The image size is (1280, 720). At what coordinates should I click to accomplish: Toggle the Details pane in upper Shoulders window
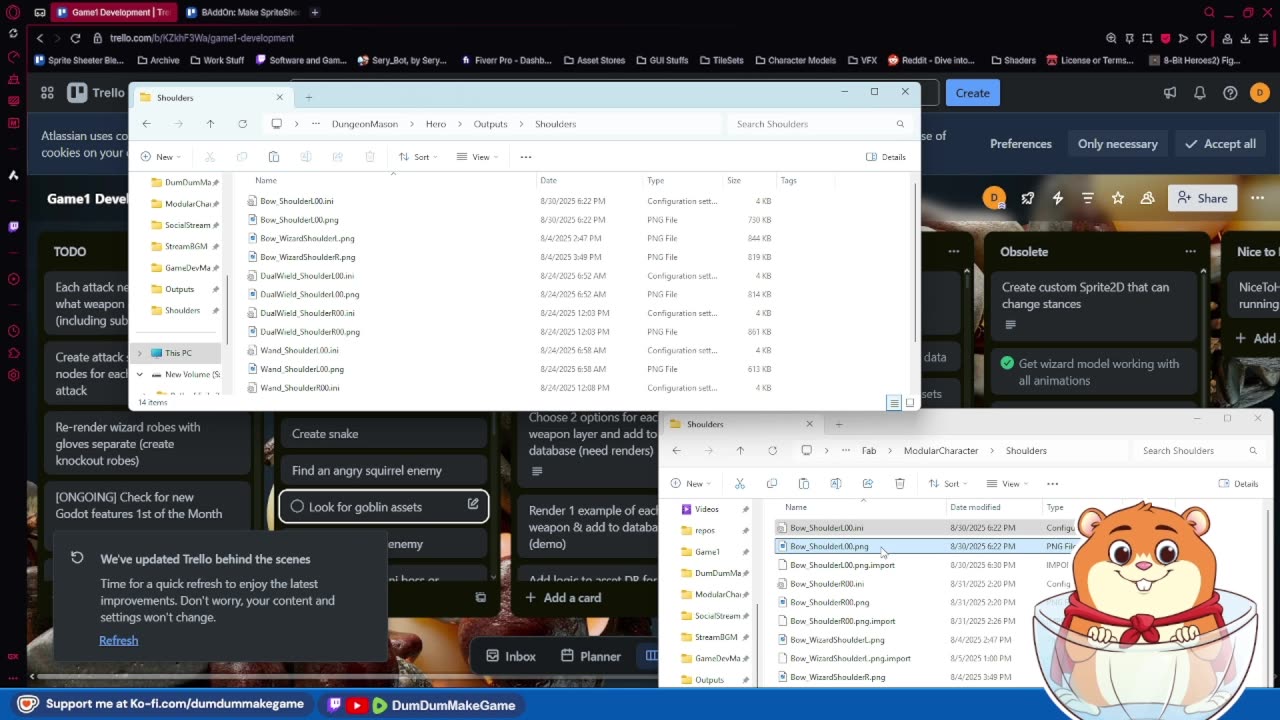[x=886, y=157]
